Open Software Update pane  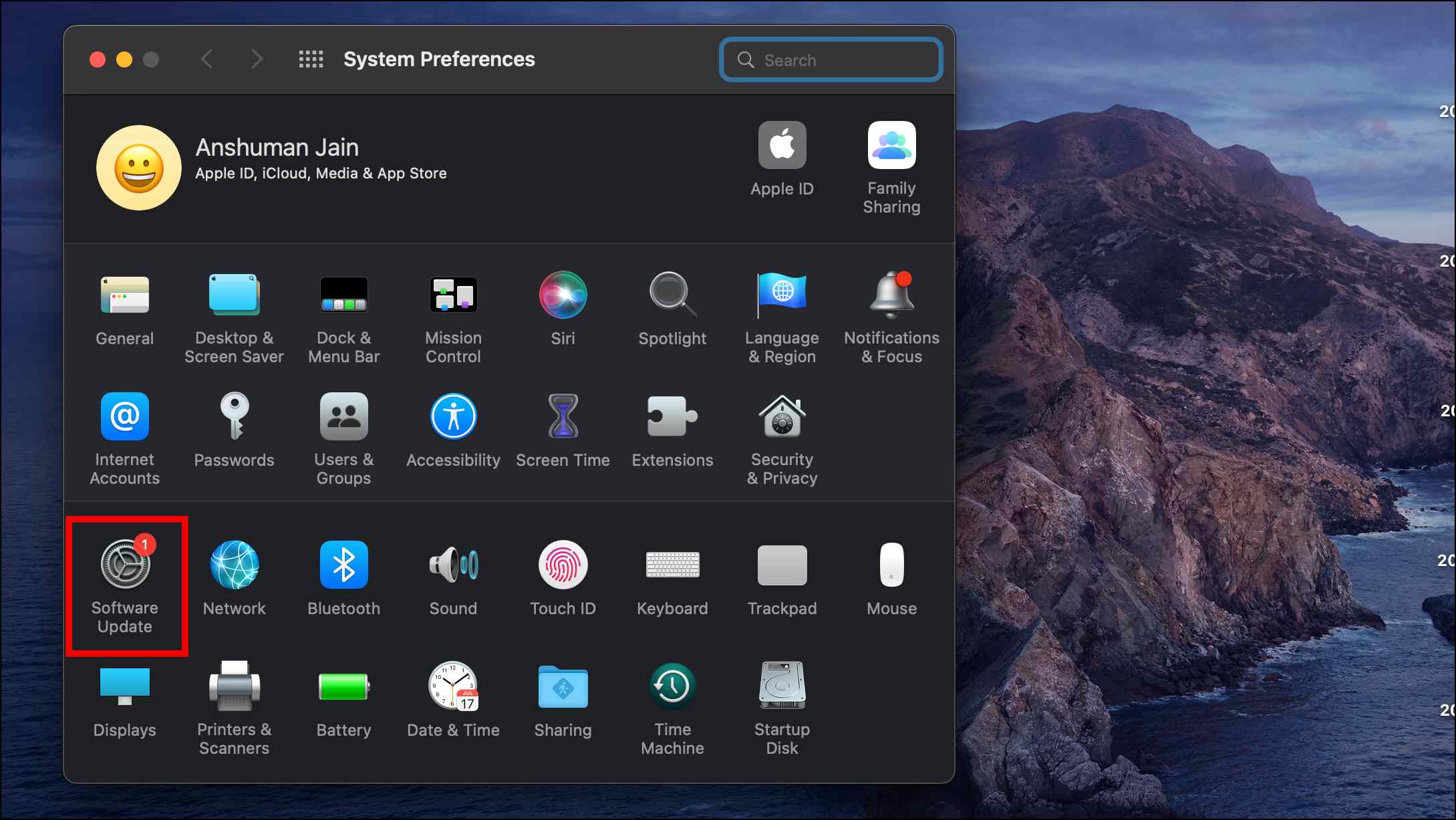(x=125, y=587)
